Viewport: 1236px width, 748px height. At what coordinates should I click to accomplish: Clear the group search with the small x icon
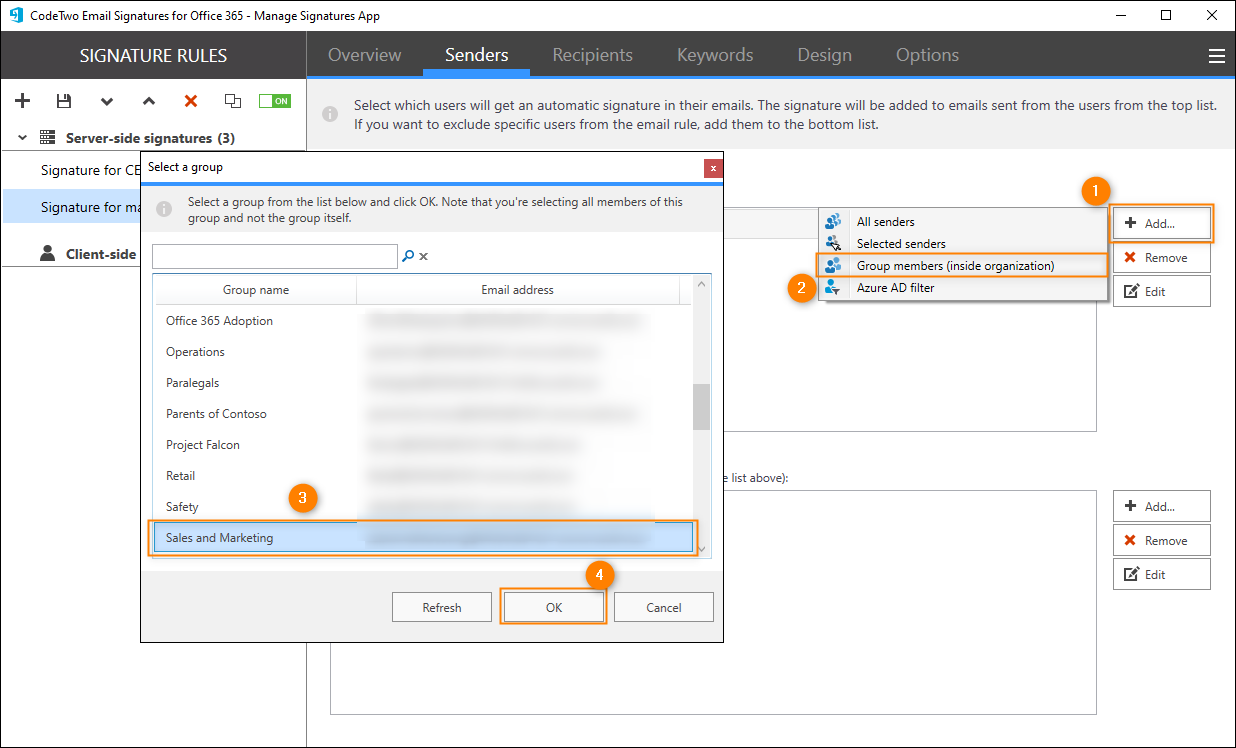tap(423, 257)
